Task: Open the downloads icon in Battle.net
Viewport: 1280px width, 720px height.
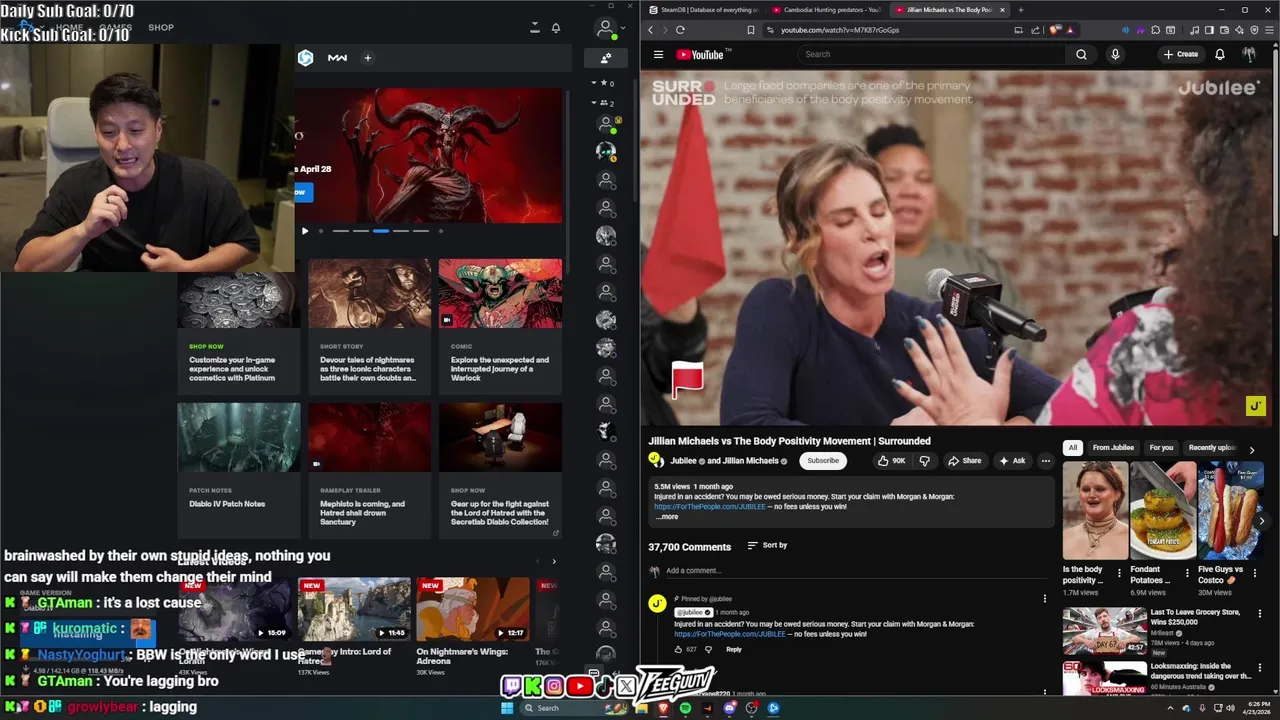Action: pos(535,28)
